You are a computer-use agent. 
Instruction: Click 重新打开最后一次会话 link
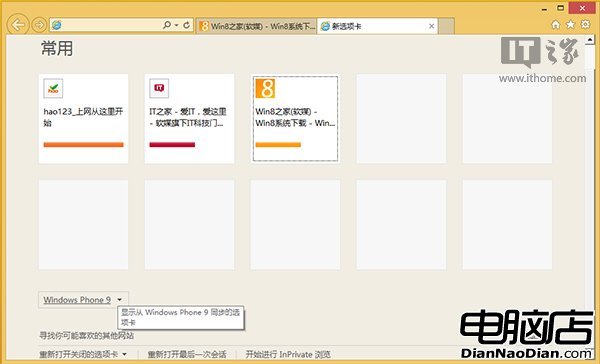(x=187, y=354)
